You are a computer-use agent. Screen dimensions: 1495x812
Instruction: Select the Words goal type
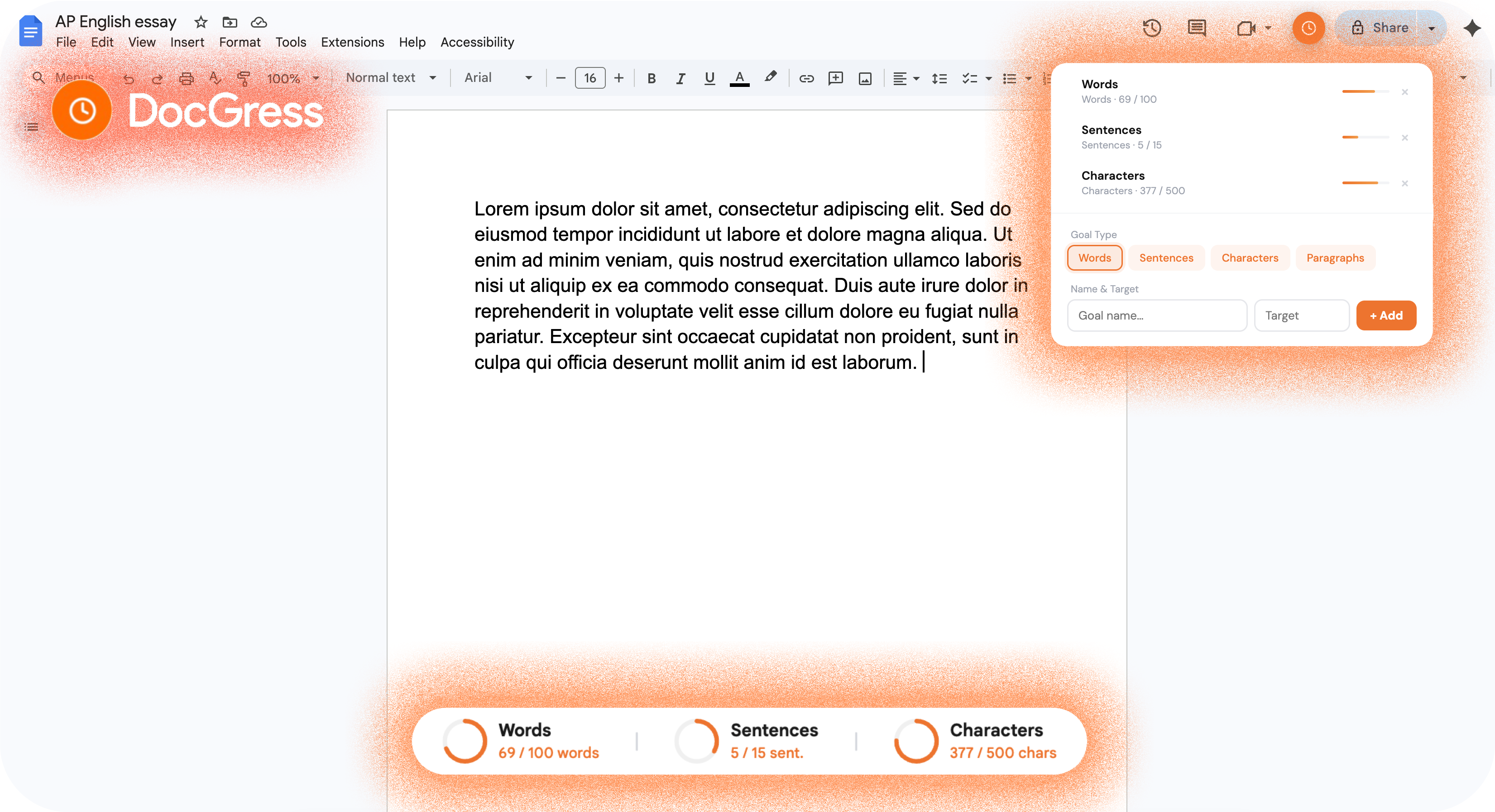point(1095,258)
